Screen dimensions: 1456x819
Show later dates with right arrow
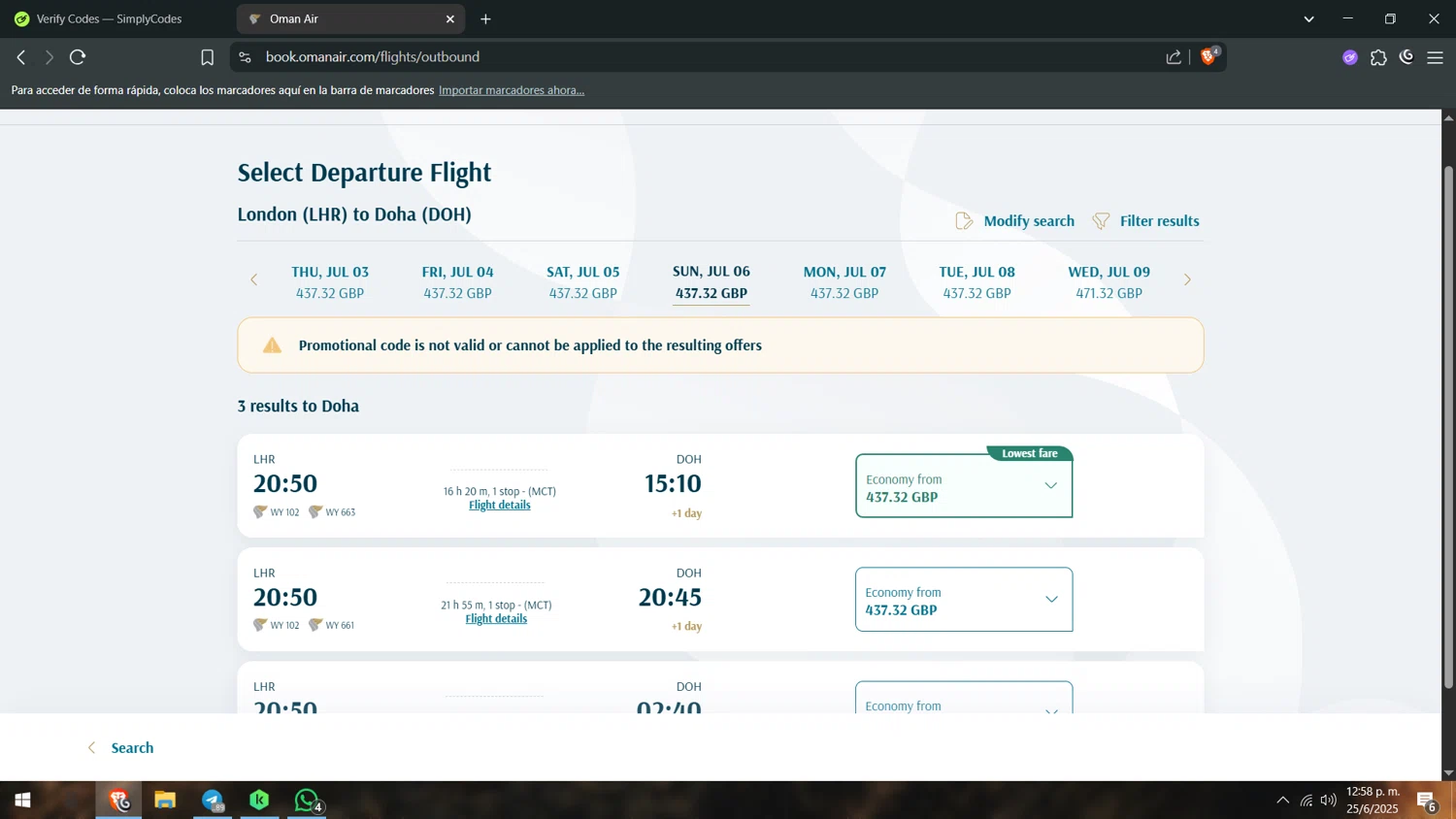[x=1186, y=279]
